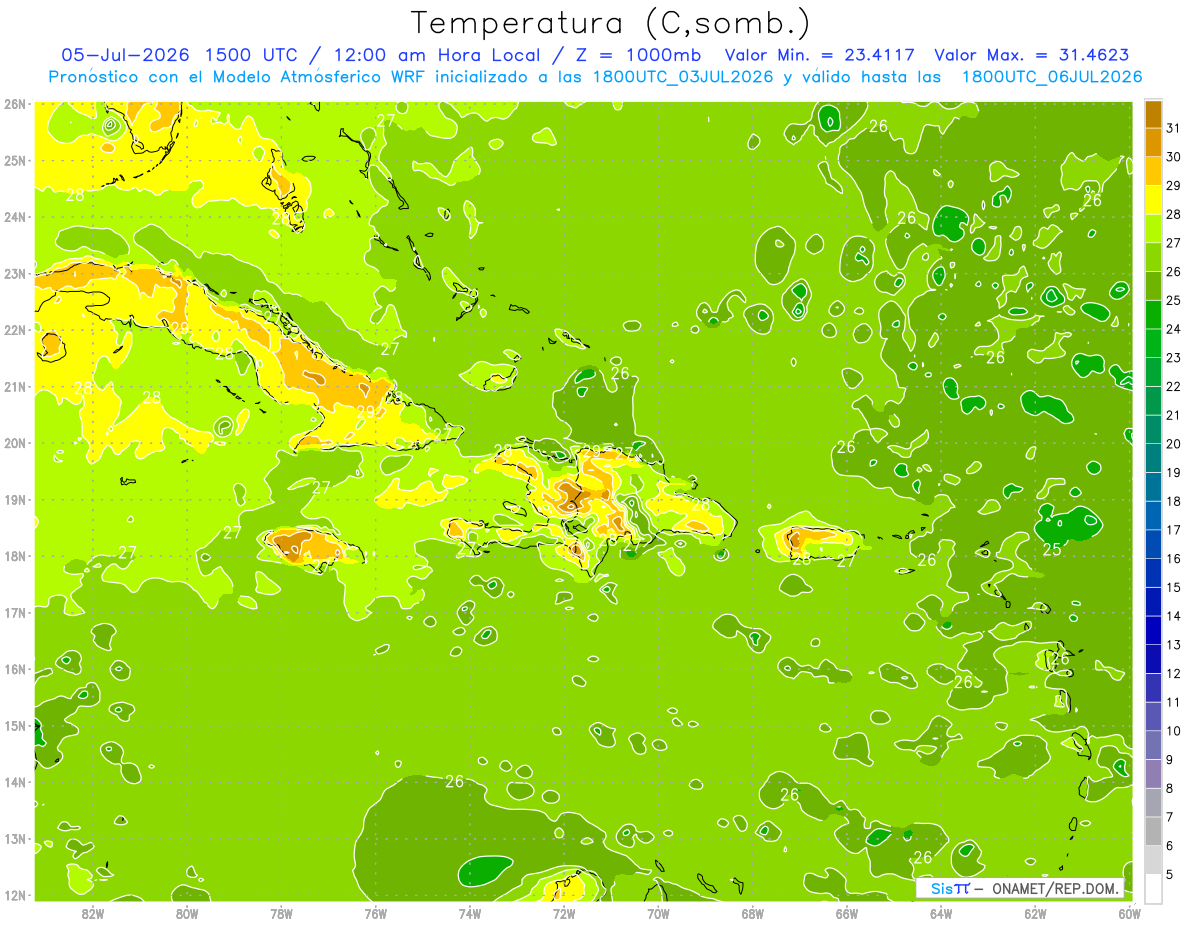Click the "ONAMET/REP.DOM." credit label
Viewport: 1200px width, 927px height.
pos(1057,888)
